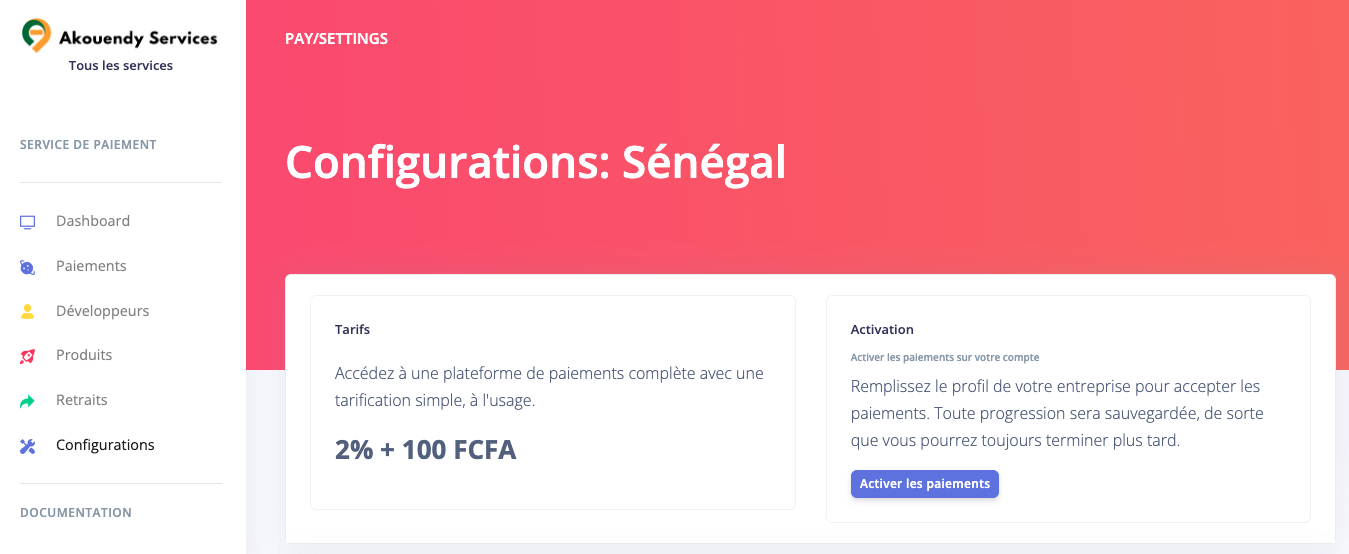The image size is (1349, 554).
Task: Select the Configurations menu entry
Action: click(105, 445)
